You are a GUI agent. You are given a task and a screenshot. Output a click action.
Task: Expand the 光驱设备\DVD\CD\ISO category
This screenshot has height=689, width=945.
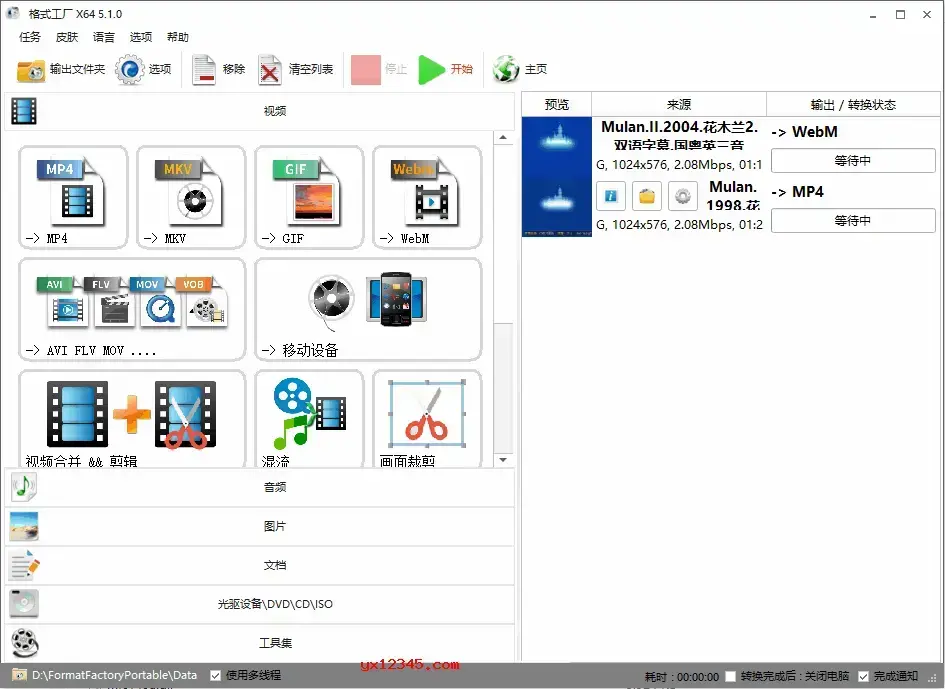260,604
